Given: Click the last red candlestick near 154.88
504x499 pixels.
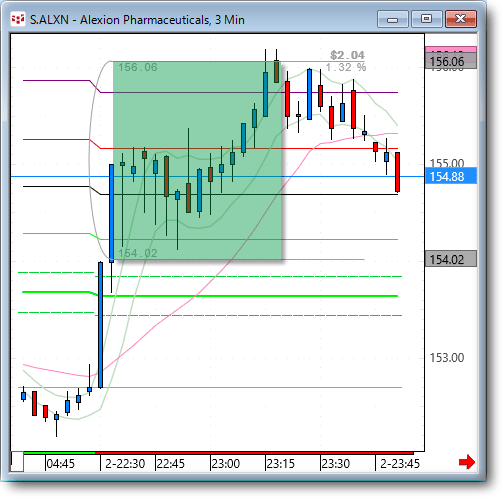Looking at the screenshot, I should pos(397,172).
